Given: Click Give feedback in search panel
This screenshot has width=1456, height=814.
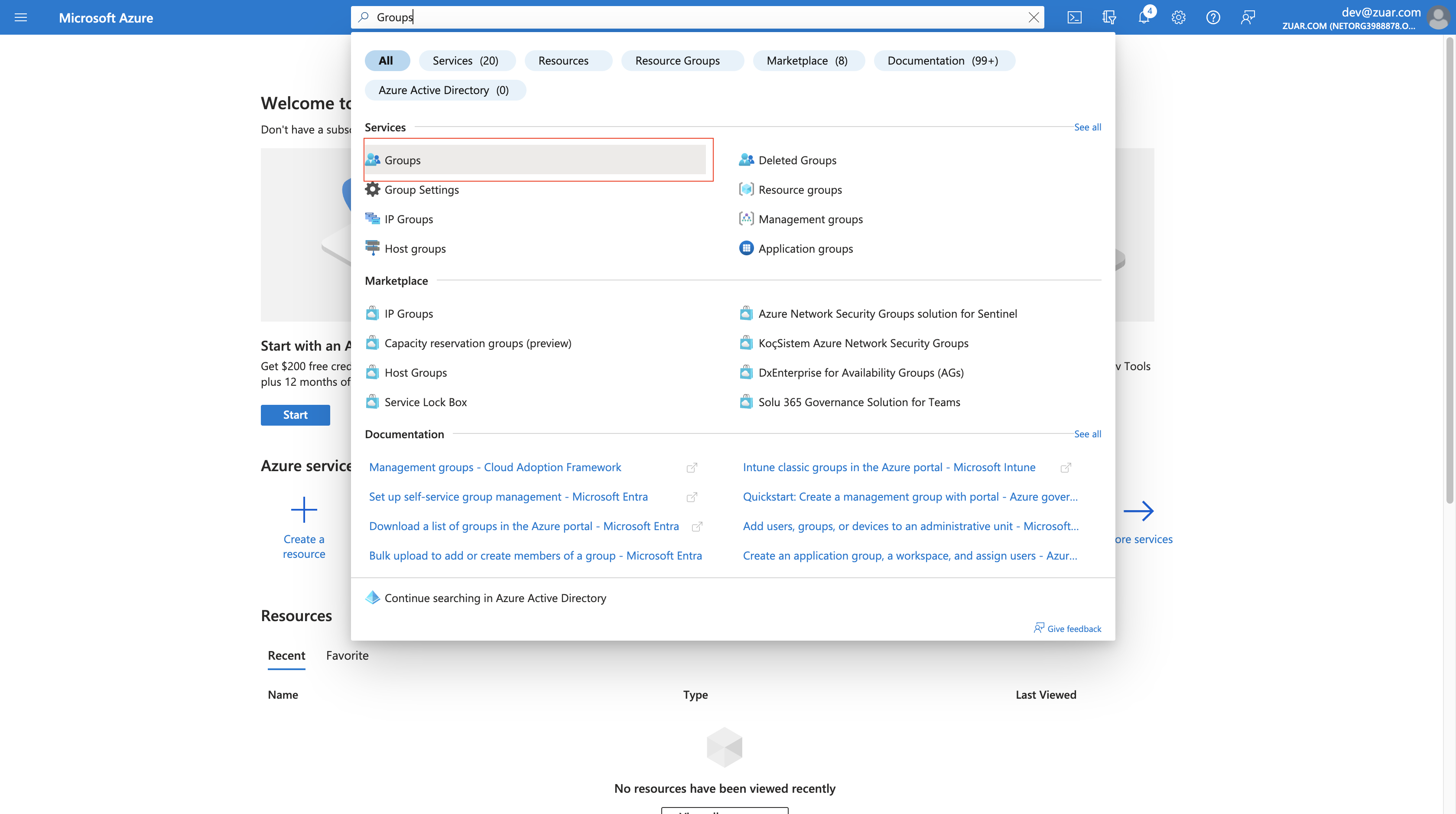Looking at the screenshot, I should coord(1067,628).
